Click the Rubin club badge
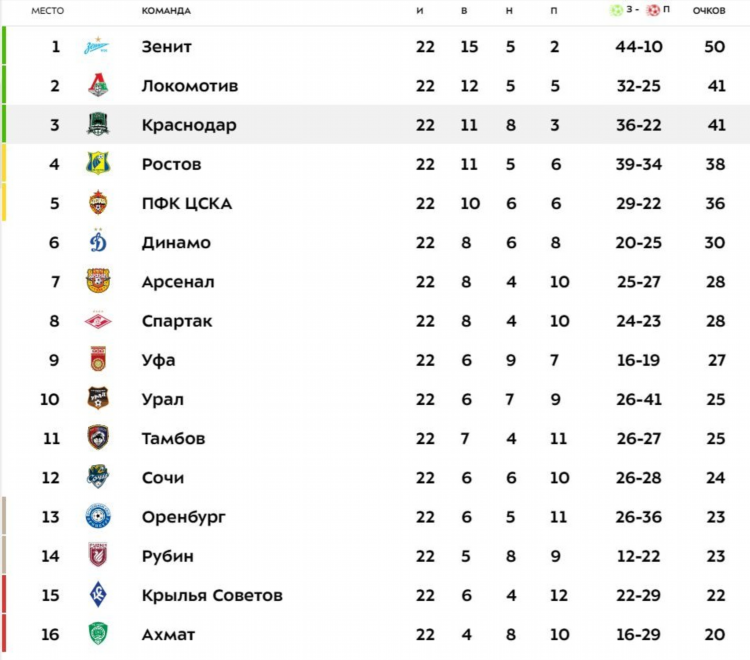This screenshot has height=660, width=750. click(98, 555)
